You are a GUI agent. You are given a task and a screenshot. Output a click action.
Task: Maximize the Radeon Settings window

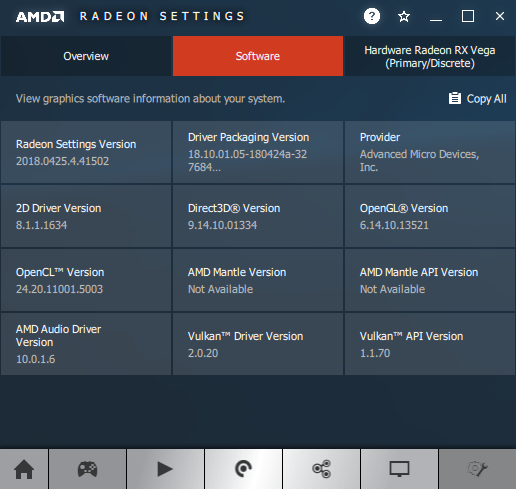tap(468, 16)
